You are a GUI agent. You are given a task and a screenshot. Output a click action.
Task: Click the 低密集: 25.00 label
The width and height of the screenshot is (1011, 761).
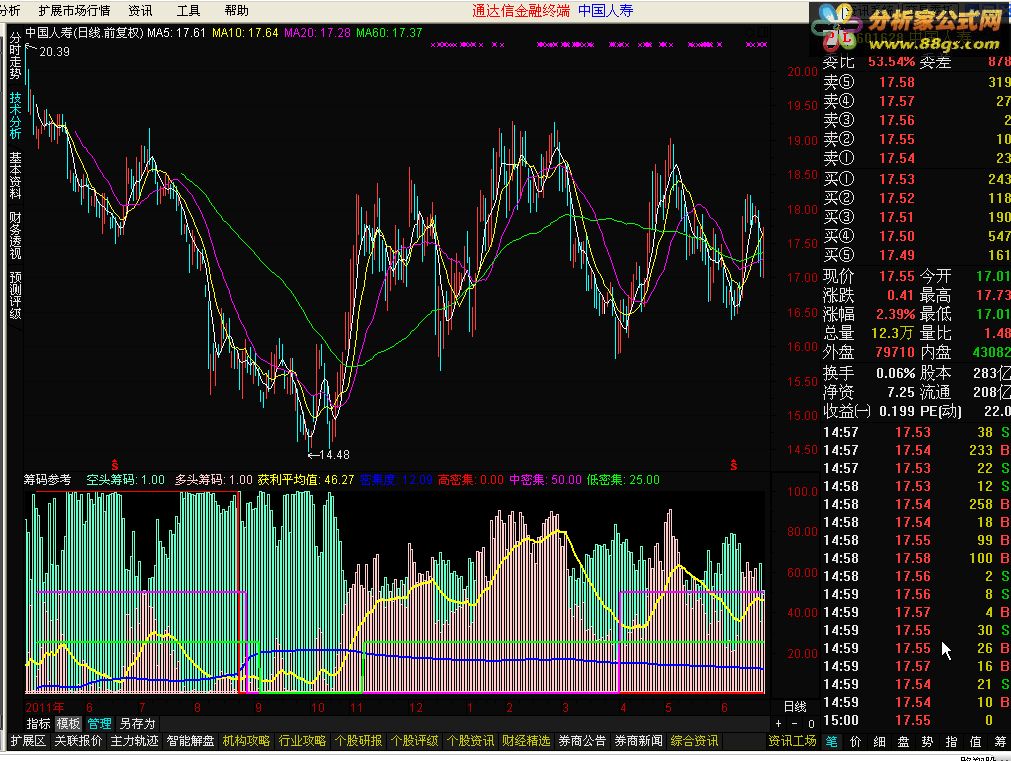[x=623, y=480]
